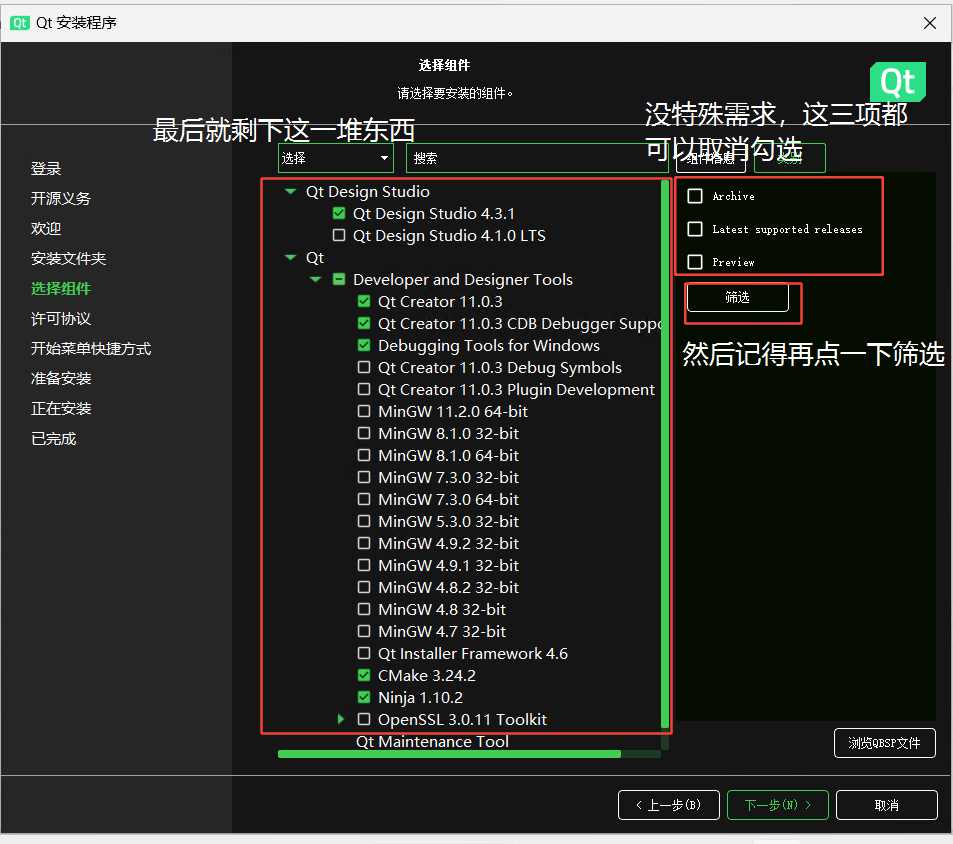
Task: Open the 选择 dropdown
Action: coord(336,158)
